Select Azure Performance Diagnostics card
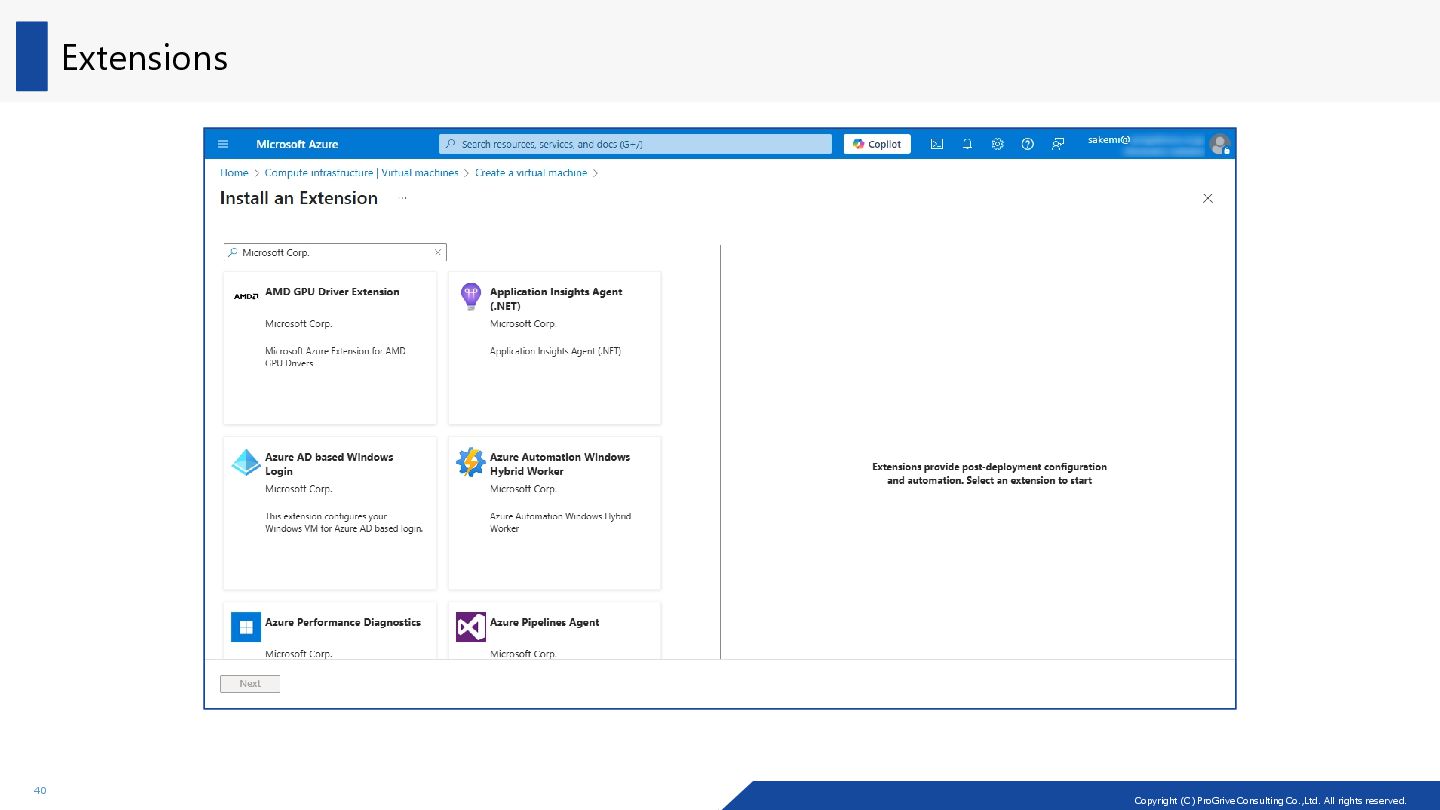This screenshot has width=1440, height=810. click(x=330, y=630)
